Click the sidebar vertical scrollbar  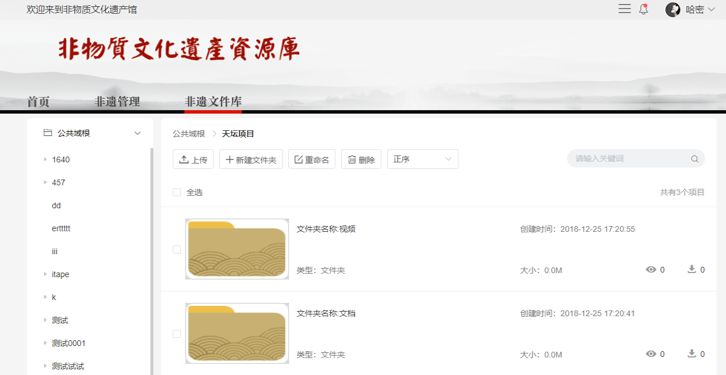151,261
